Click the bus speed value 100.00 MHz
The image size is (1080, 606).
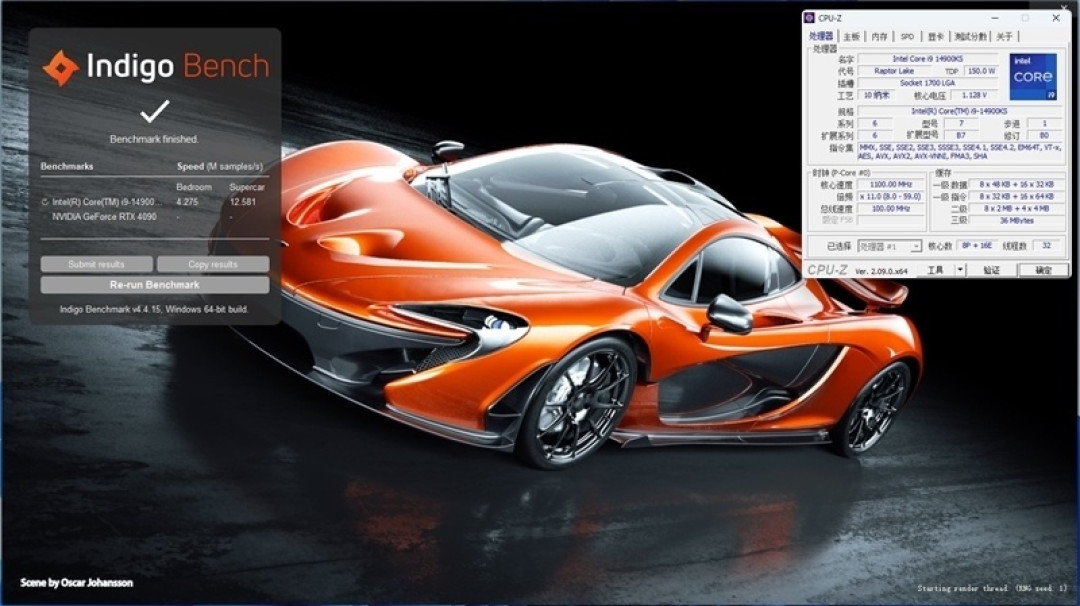[891, 208]
